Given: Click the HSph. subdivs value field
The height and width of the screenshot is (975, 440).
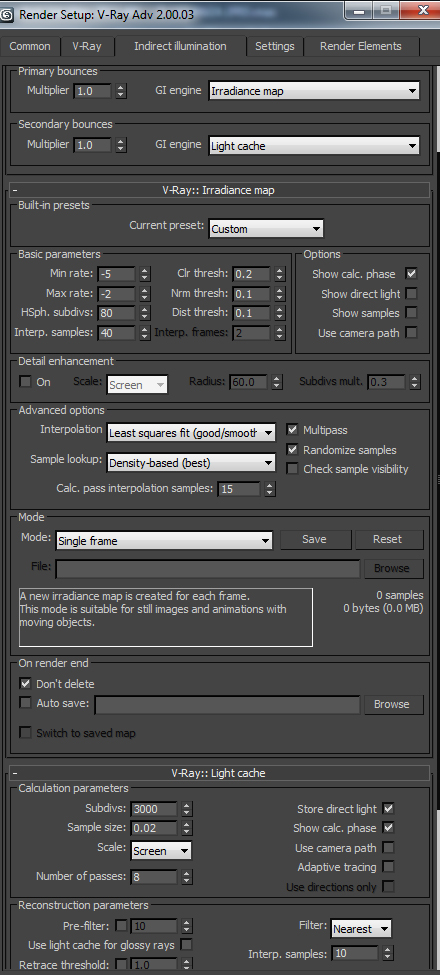Looking at the screenshot, I should pyautogui.click(x=115, y=313).
